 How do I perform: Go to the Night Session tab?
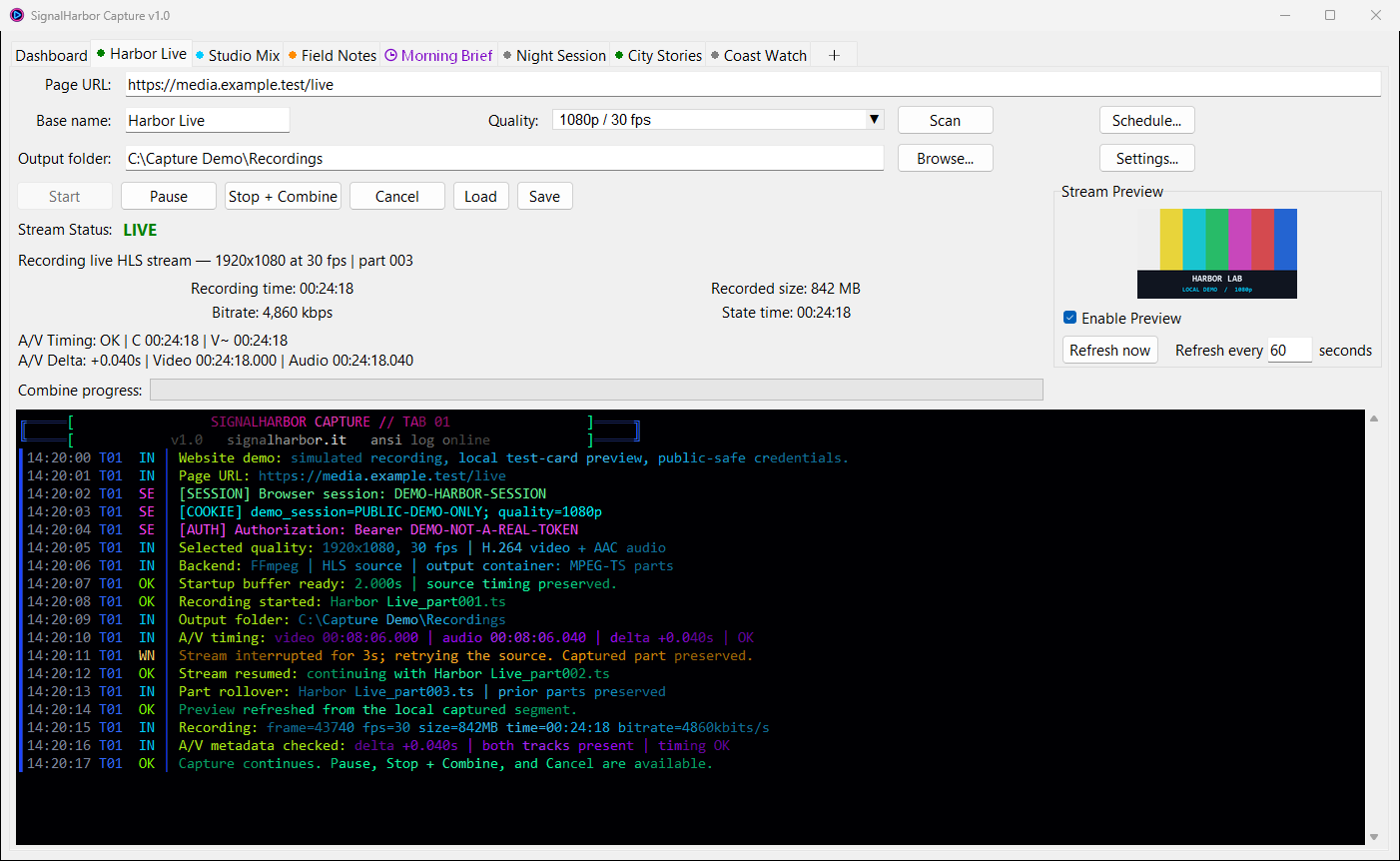[x=555, y=56]
